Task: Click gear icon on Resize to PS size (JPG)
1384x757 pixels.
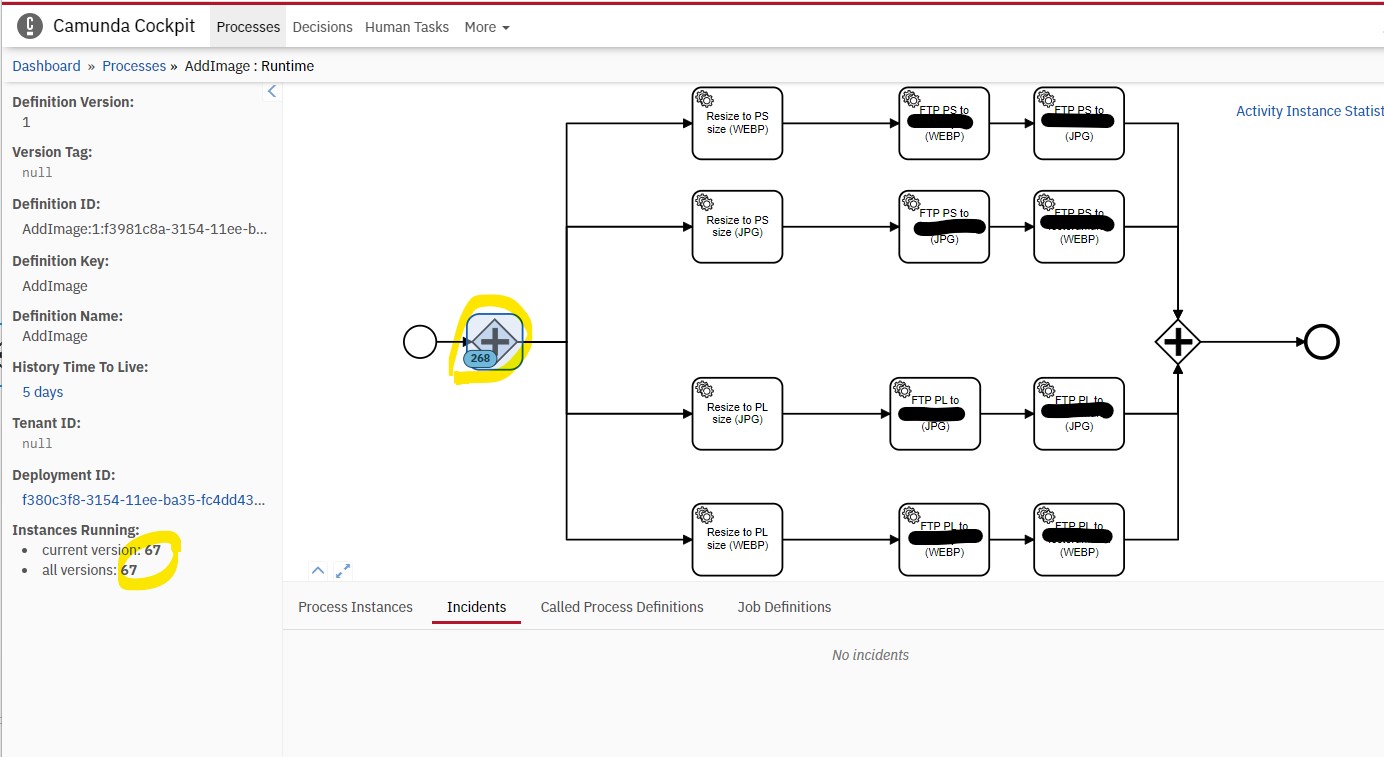Action: 705,203
